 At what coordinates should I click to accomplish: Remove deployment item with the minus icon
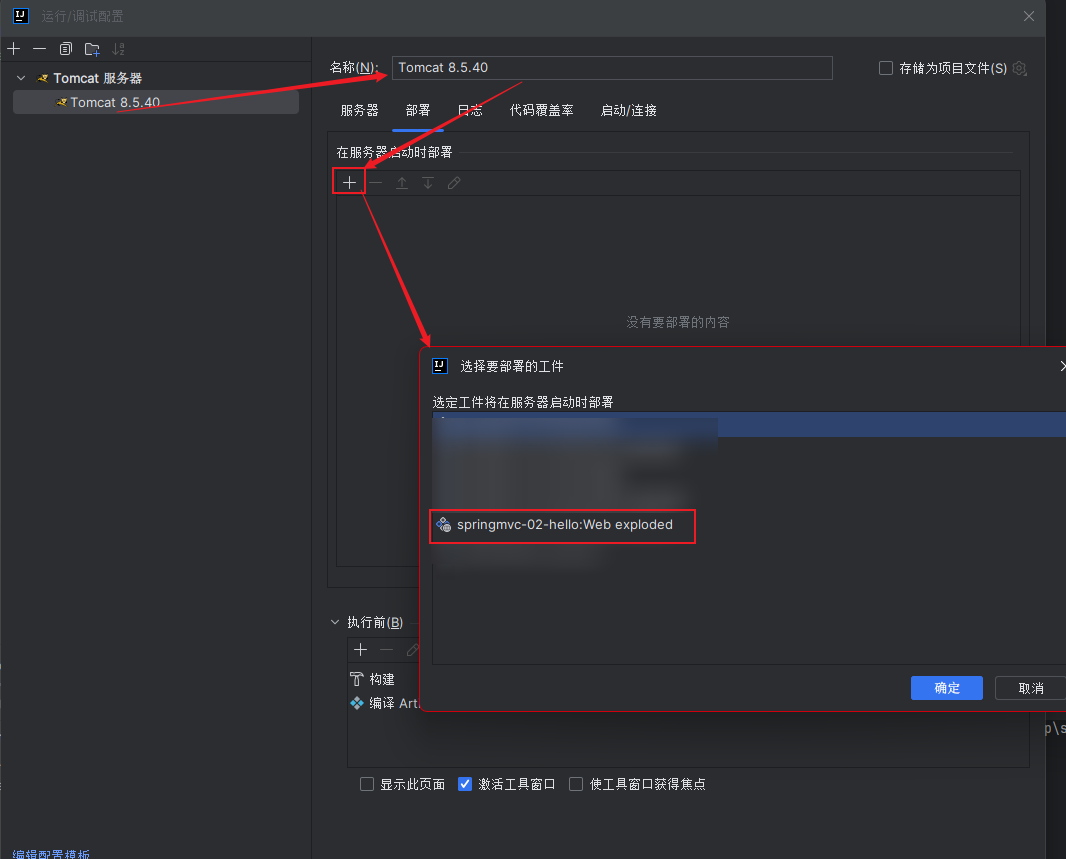pyautogui.click(x=375, y=183)
